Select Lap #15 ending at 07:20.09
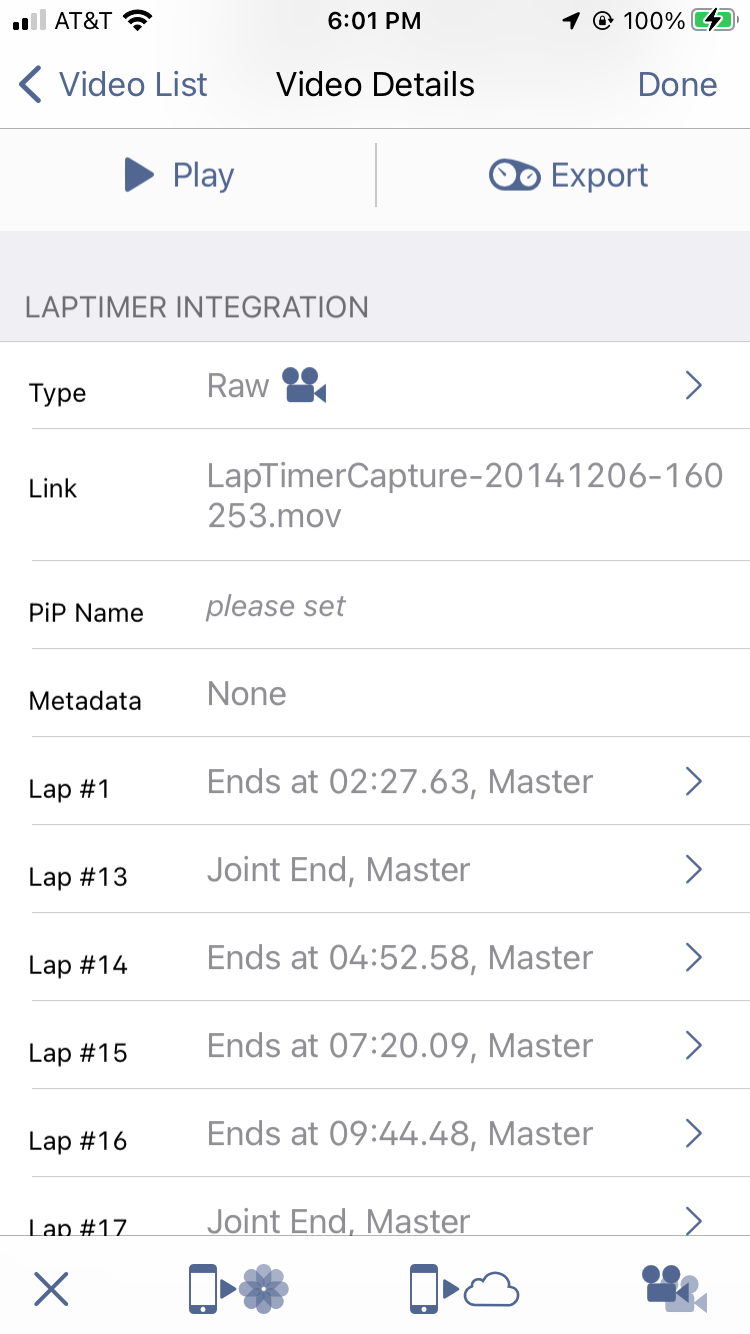This screenshot has width=750, height=1334. [x=375, y=1046]
